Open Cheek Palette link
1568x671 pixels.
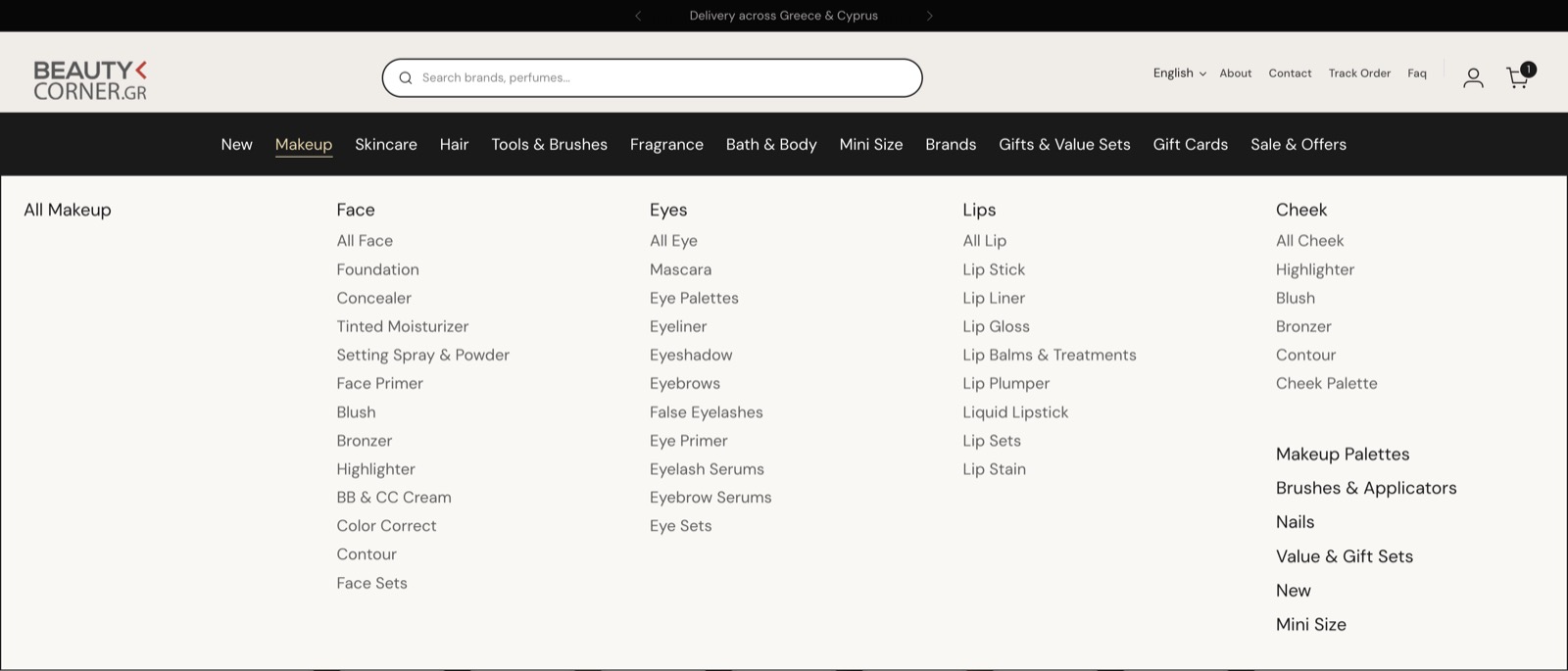(1326, 383)
